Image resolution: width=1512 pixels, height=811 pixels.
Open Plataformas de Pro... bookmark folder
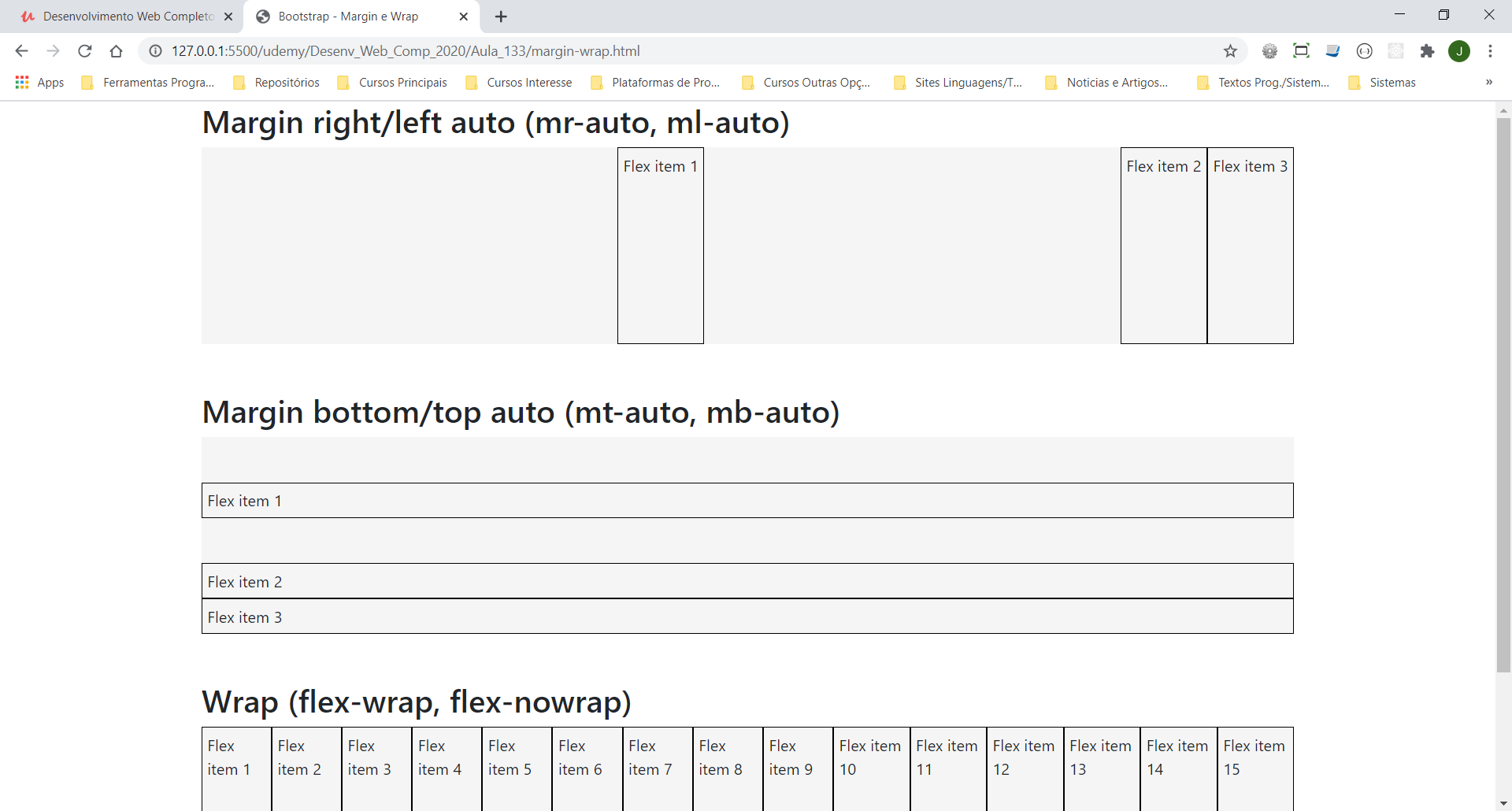[656, 83]
